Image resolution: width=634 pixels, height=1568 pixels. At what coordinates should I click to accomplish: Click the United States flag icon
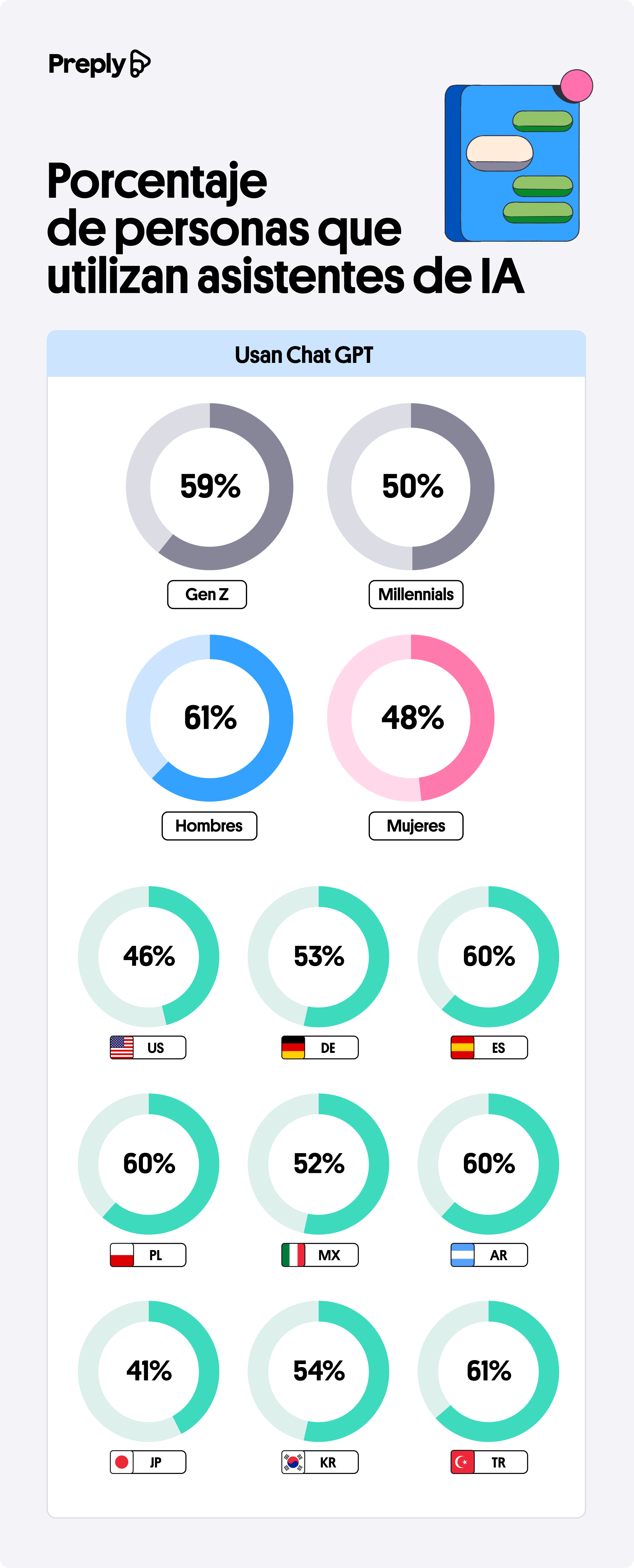point(122,1048)
